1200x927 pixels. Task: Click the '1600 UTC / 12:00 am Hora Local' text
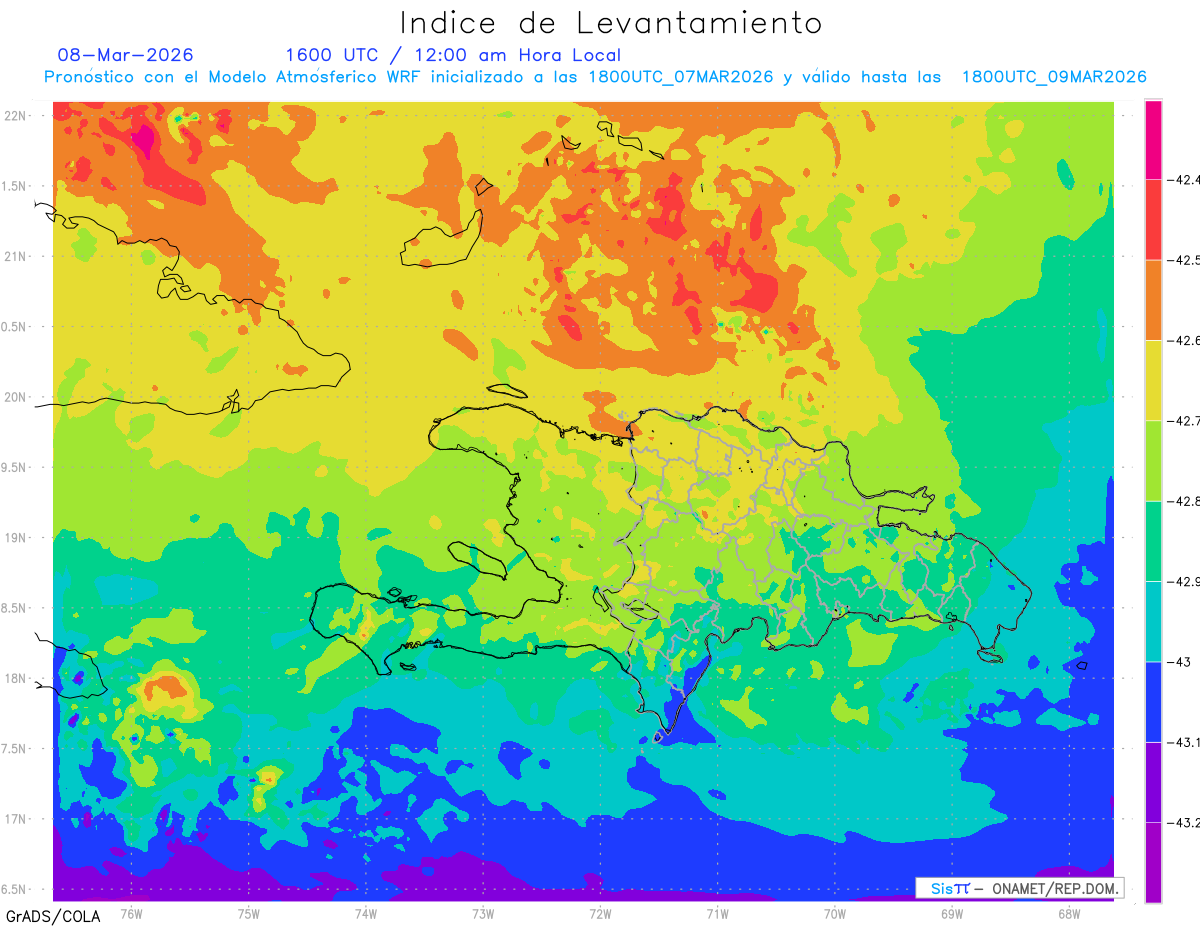click(453, 55)
